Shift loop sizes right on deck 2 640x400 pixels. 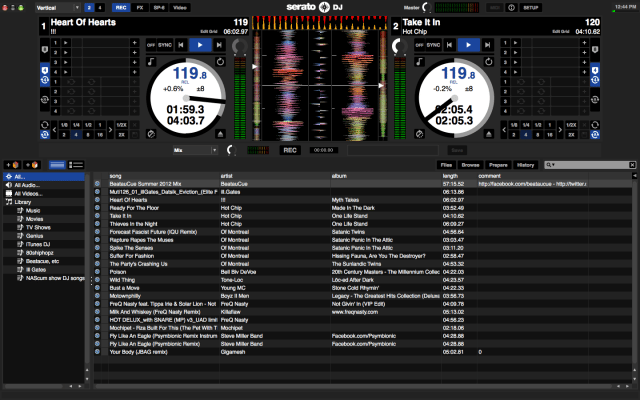(560, 130)
